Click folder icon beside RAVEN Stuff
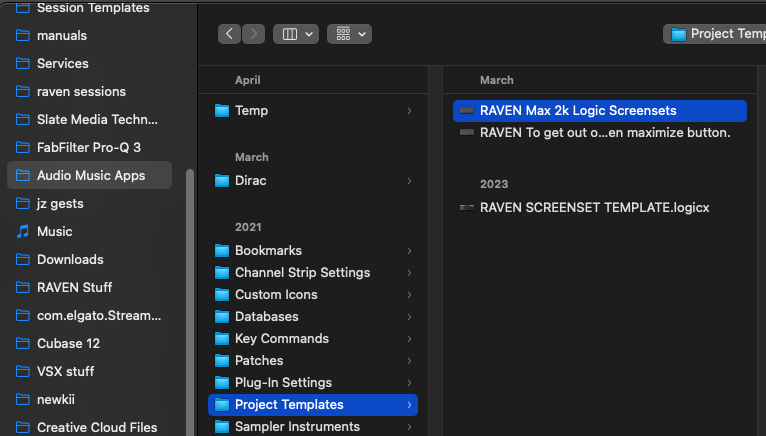Image resolution: width=766 pixels, height=436 pixels. pyautogui.click(x=22, y=287)
